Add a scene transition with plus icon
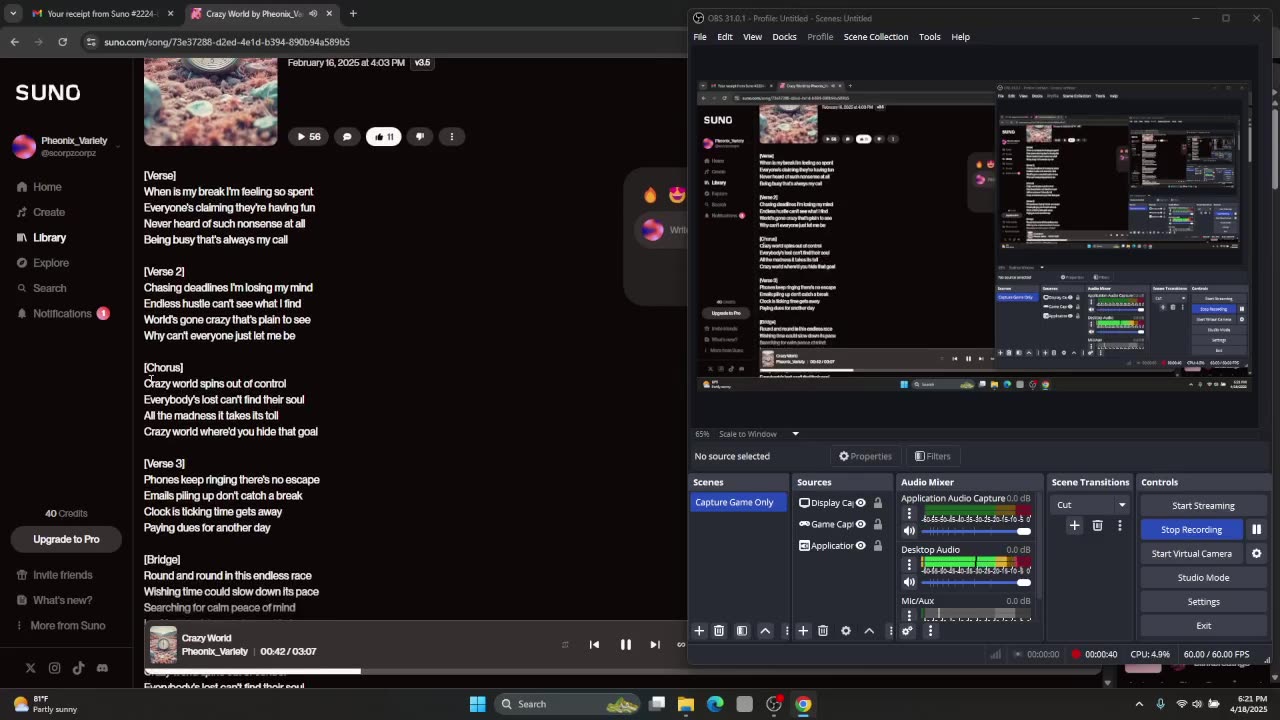The height and width of the screenshot is (720, 1280). click(1074, 525)
